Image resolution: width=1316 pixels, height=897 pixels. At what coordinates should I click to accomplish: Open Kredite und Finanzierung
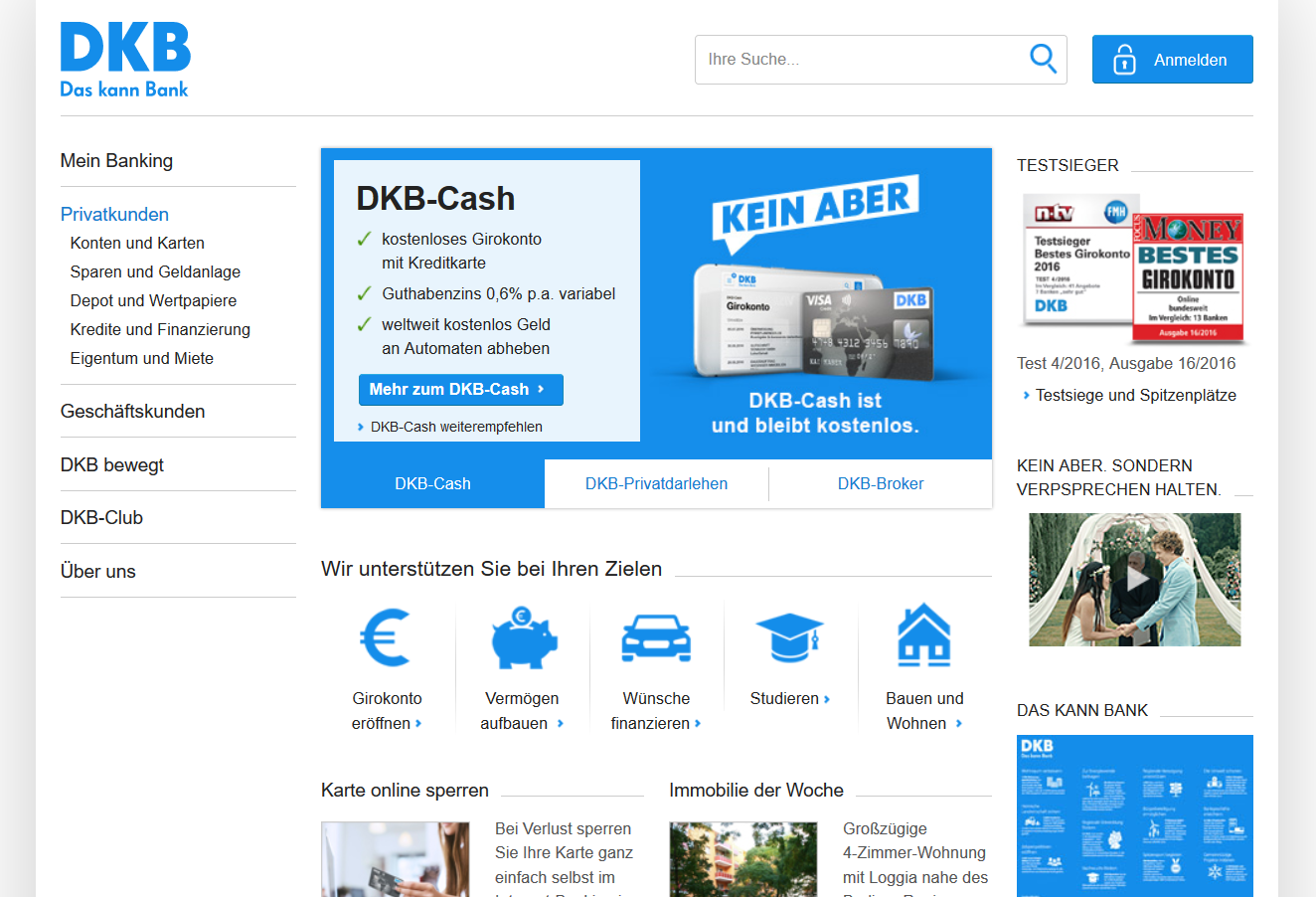point(160,329)
